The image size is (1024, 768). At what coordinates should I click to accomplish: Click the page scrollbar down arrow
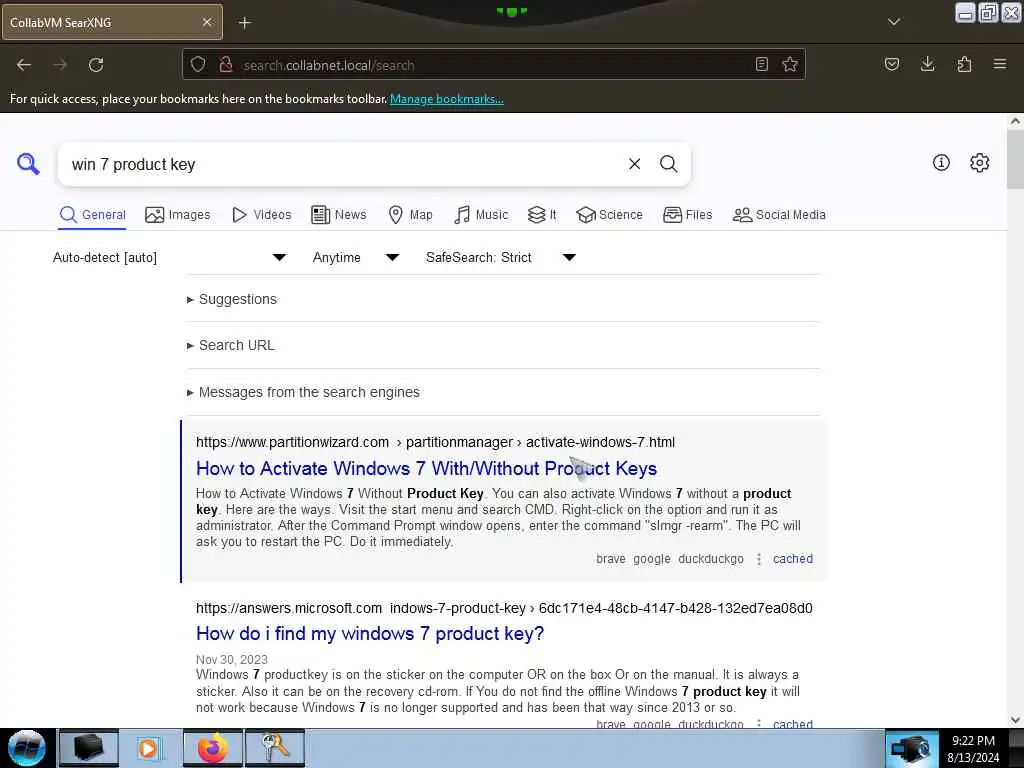coord(1015,720)
